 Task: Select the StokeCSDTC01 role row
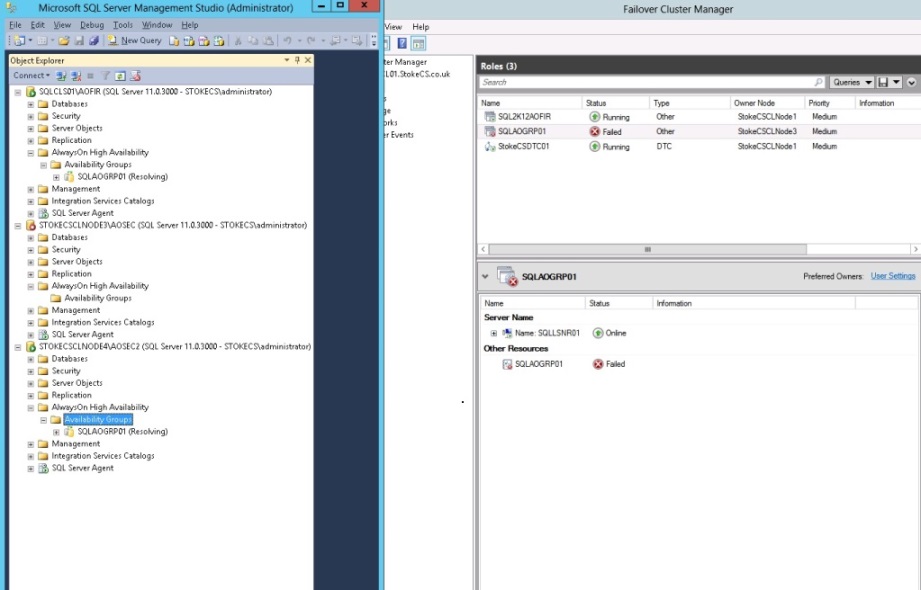point(699,147)
